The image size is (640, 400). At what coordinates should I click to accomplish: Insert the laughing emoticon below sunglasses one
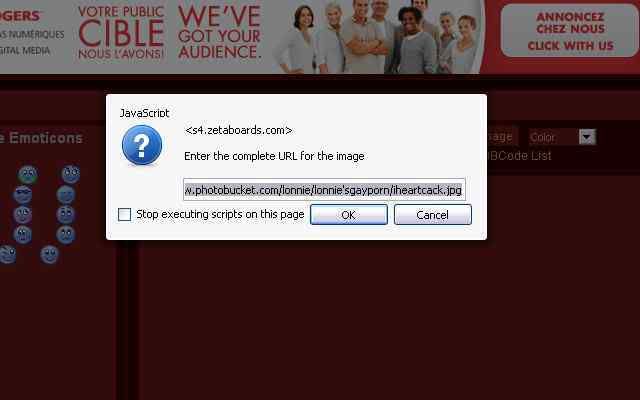(22, 214)
